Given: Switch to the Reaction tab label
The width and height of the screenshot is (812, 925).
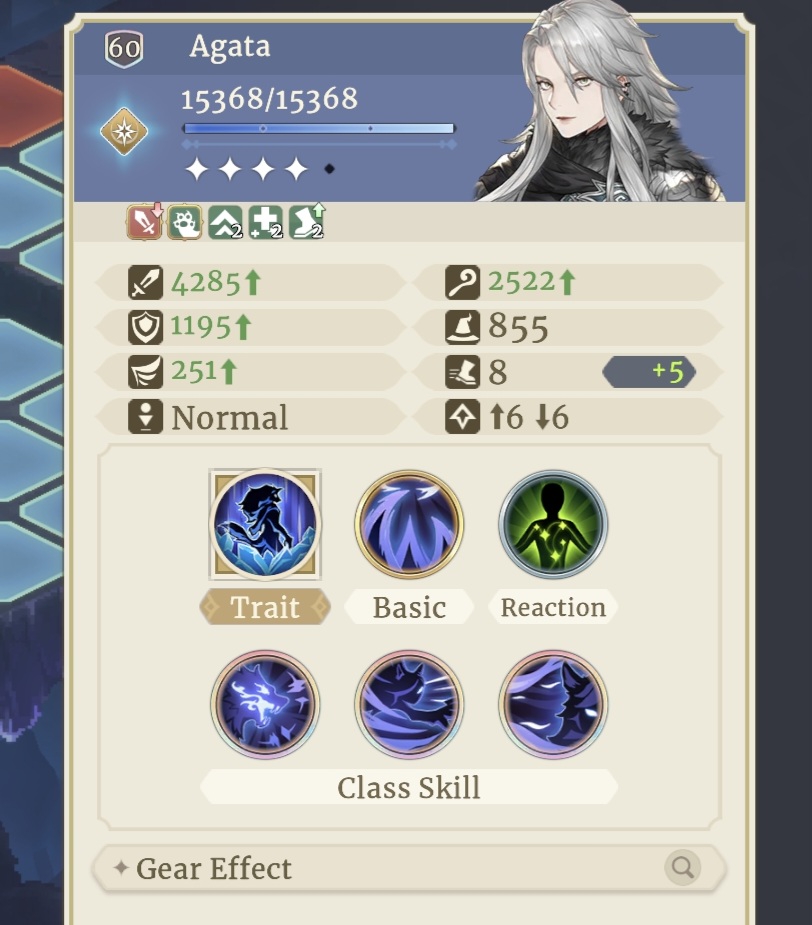Looking at the screenshot, I should tap(553, 607).
